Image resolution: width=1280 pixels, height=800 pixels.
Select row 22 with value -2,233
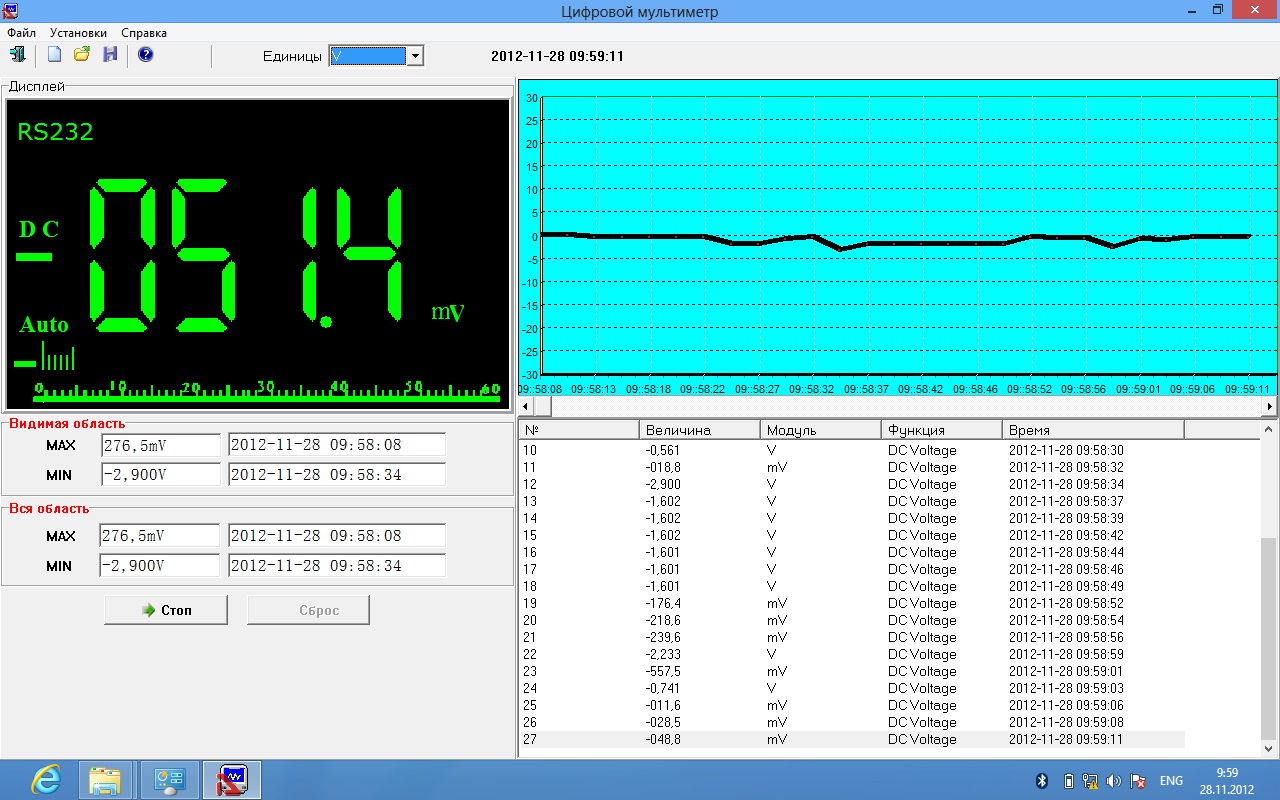(x=852, y=654)
